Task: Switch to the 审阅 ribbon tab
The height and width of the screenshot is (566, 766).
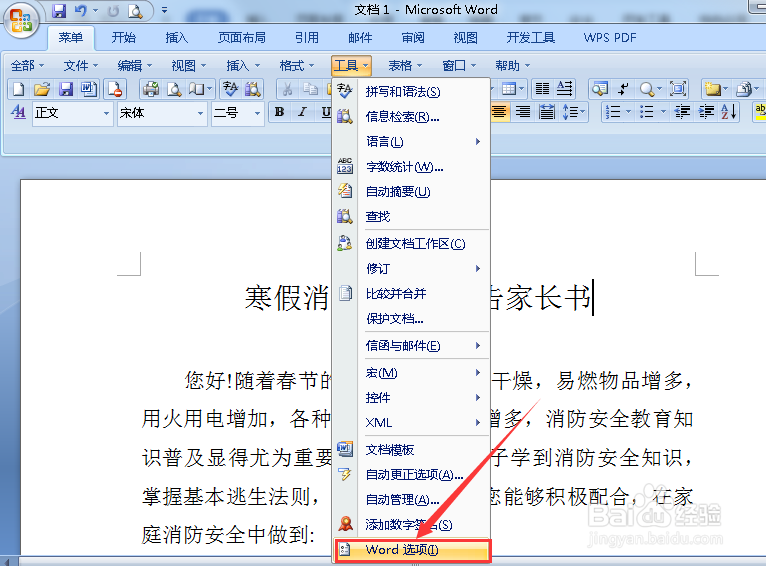Action: click(413, 38)
